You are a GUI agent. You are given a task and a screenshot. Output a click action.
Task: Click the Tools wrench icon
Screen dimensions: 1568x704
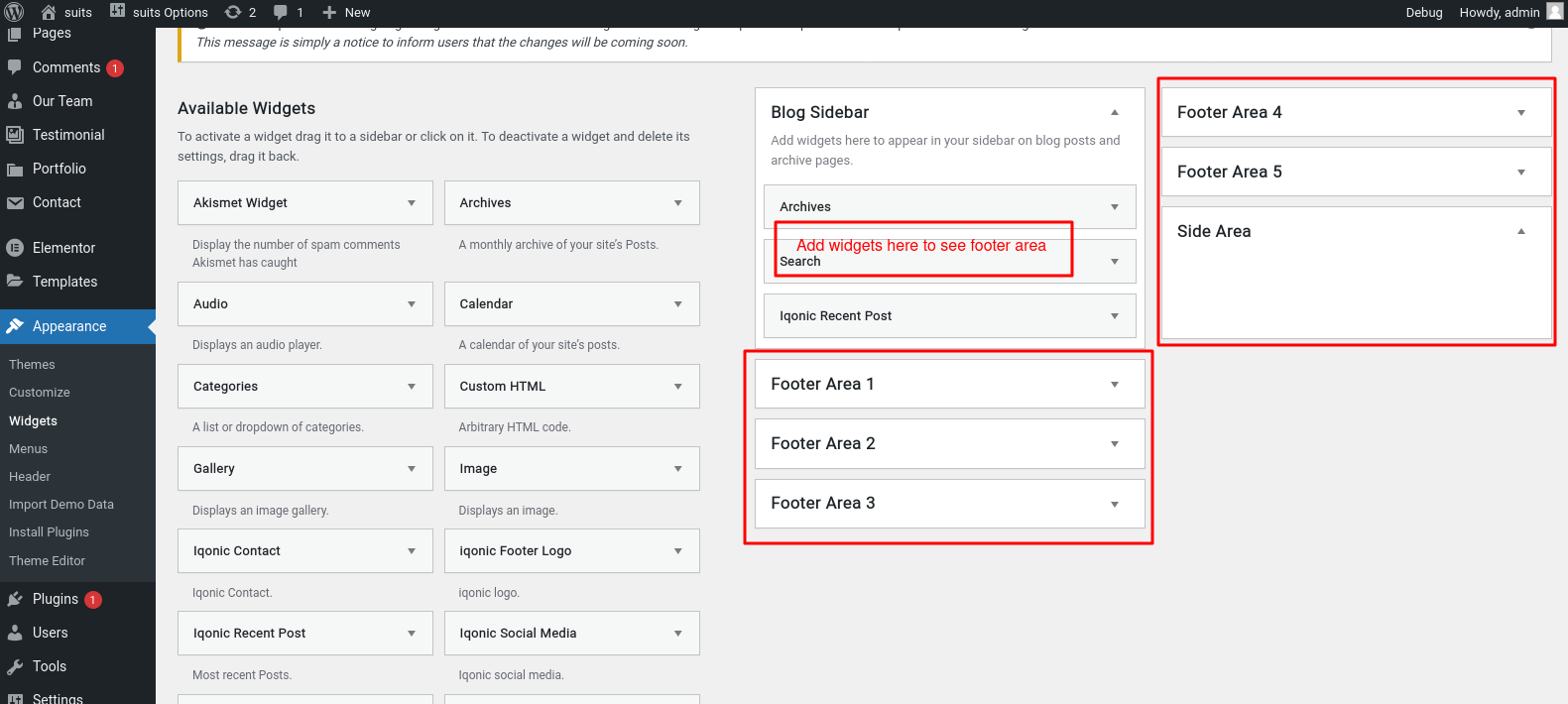(x=15, y=666)
